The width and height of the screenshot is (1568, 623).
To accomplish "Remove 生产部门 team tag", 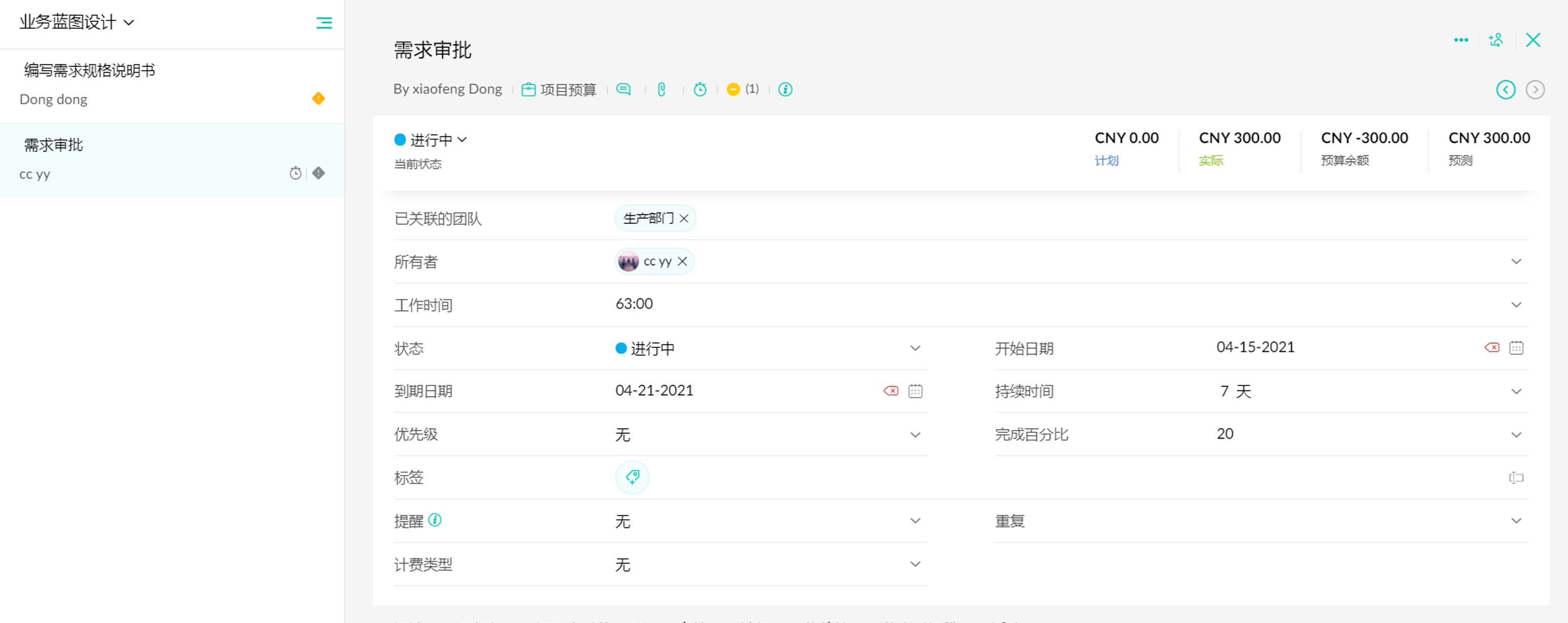I will click(684, 218).
